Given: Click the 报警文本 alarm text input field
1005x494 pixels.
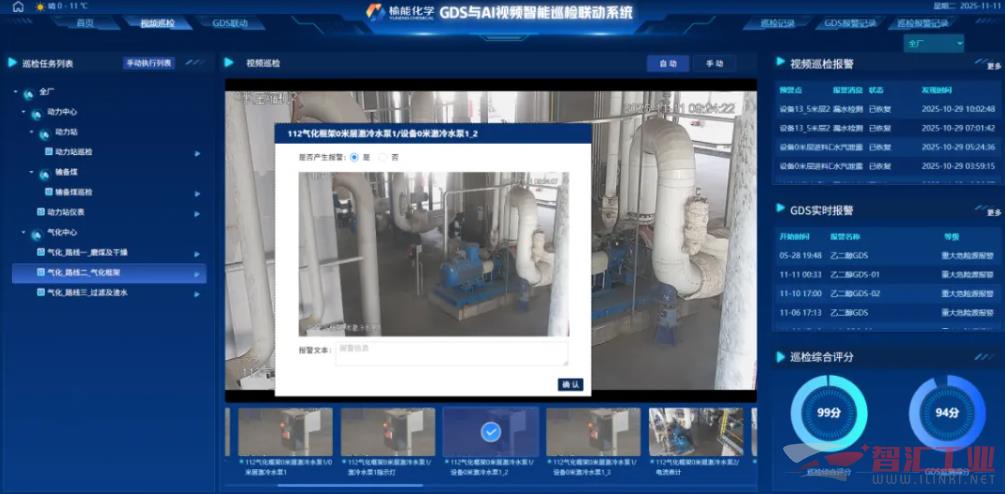Looking at the screenshot, I should (451, 352).
